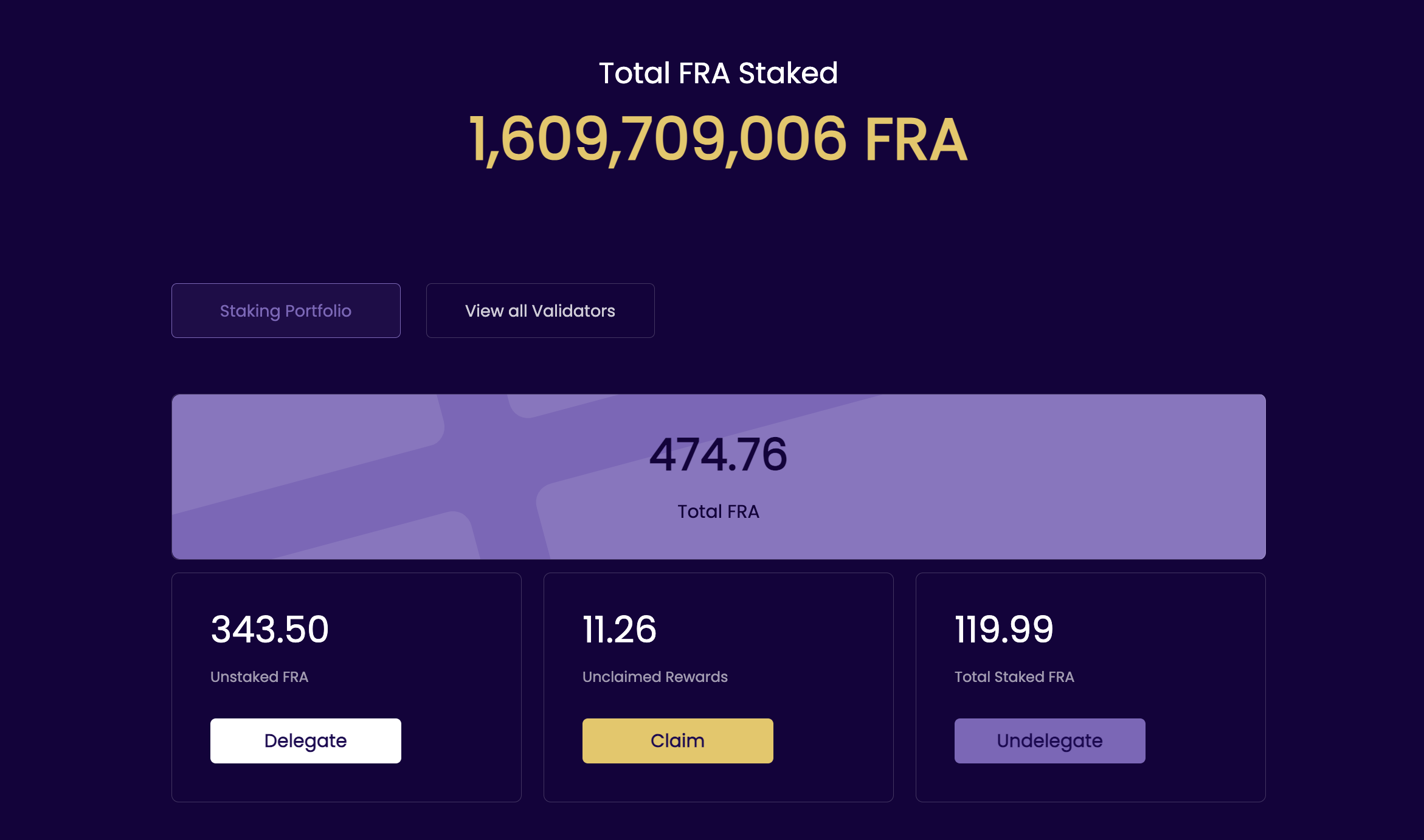Click the 474.76 balance figure

[x=718, y=455]
